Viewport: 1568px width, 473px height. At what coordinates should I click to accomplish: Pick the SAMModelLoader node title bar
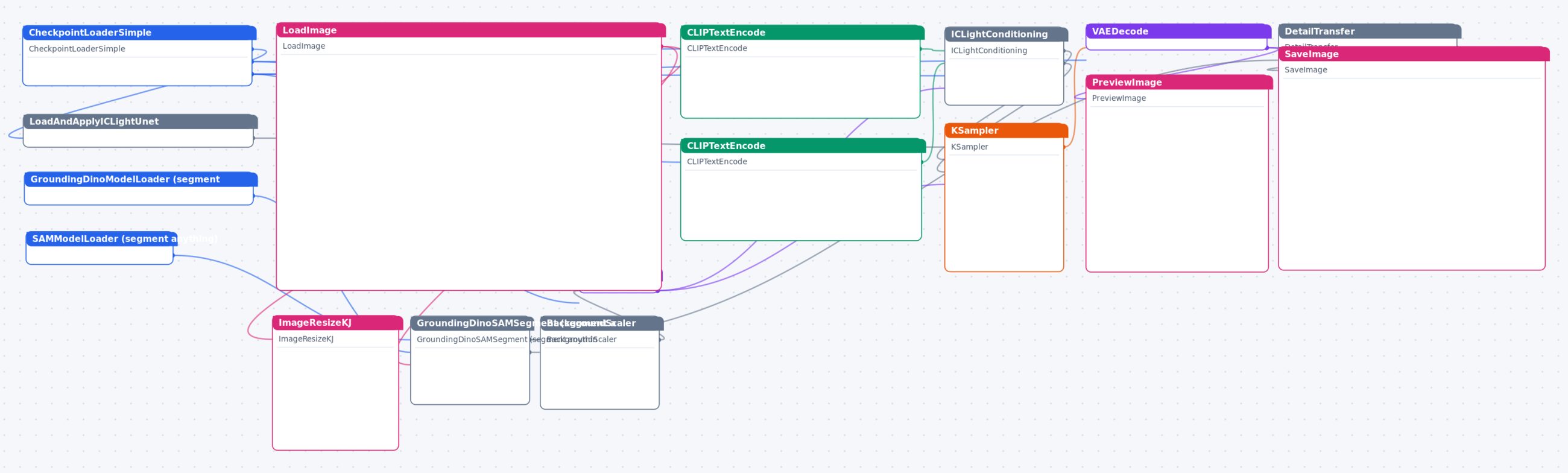point(102,239)
